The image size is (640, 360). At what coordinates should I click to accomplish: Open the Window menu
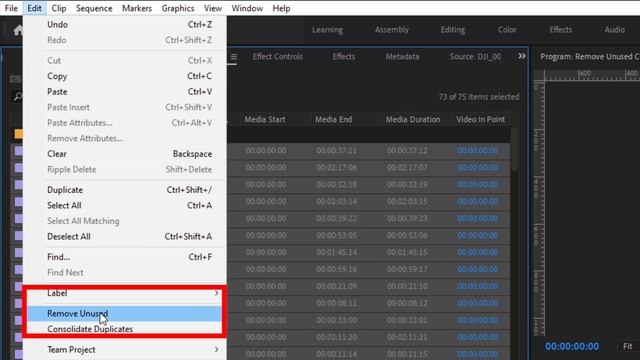pyautogui.click(x=247, y=8)
